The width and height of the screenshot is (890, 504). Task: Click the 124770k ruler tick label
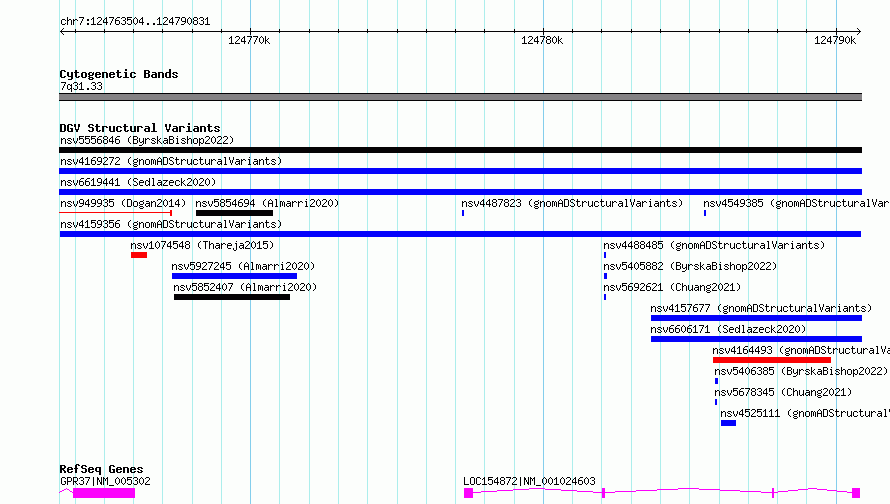click(249, 40)
